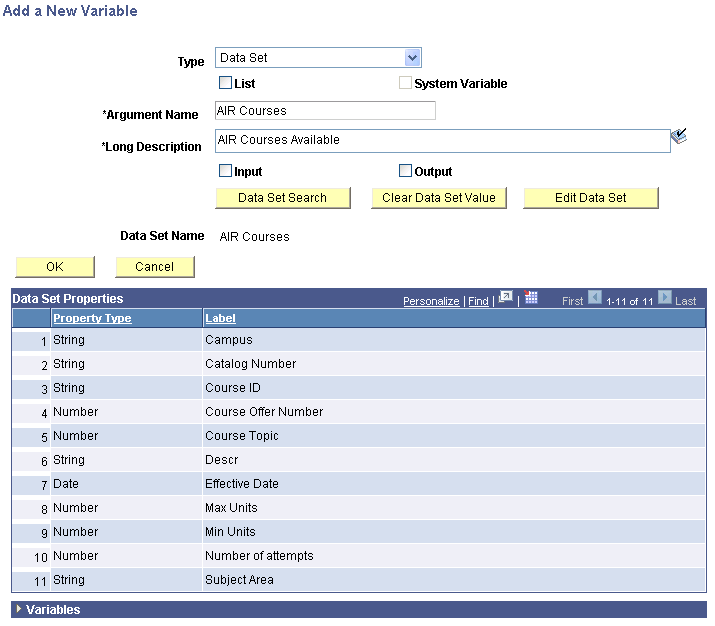The image size is (715, 626).
Task: Expand the Variables section
Action: pos(19,609)
